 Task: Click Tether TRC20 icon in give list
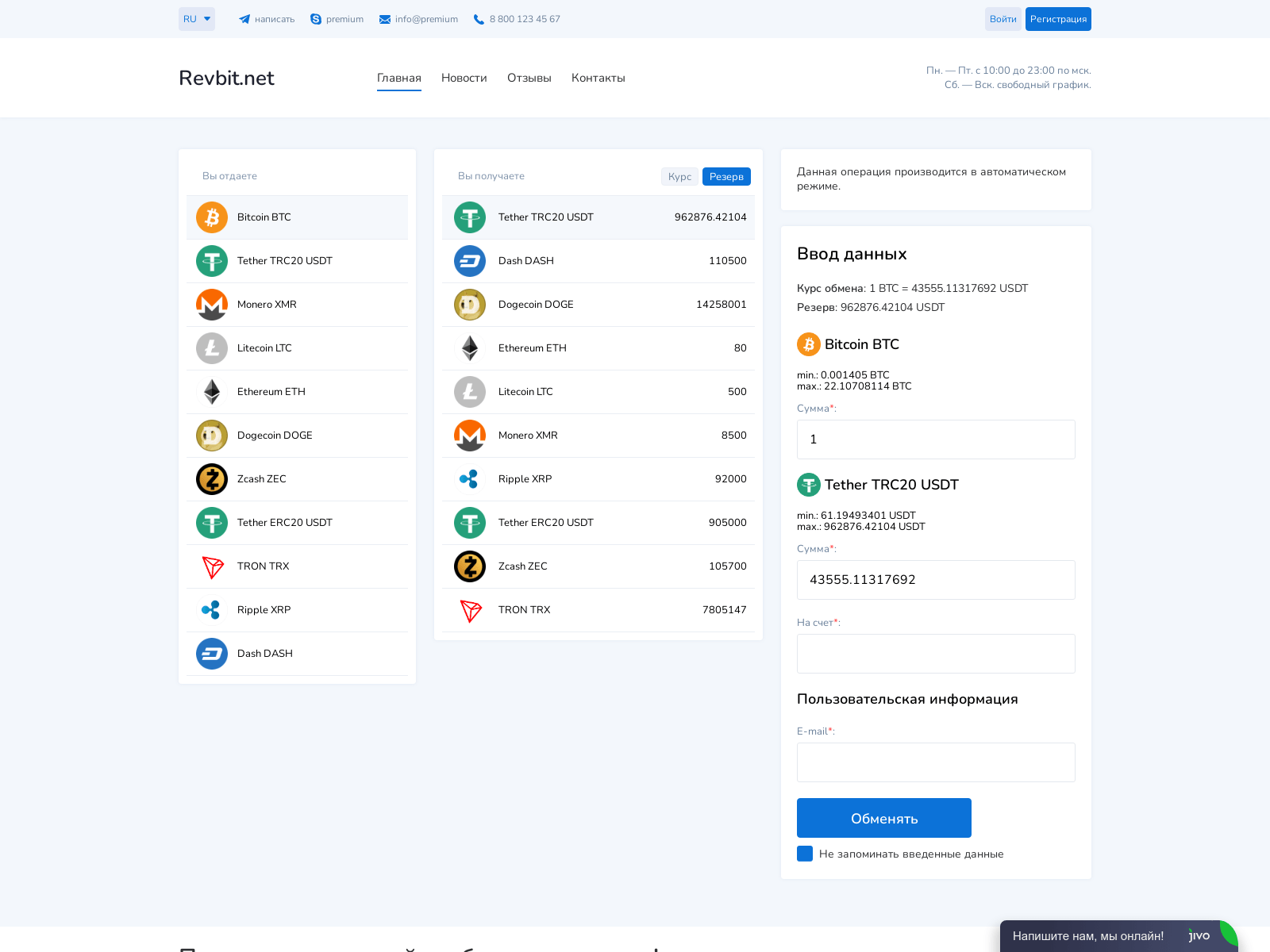(x=212, y=261)
